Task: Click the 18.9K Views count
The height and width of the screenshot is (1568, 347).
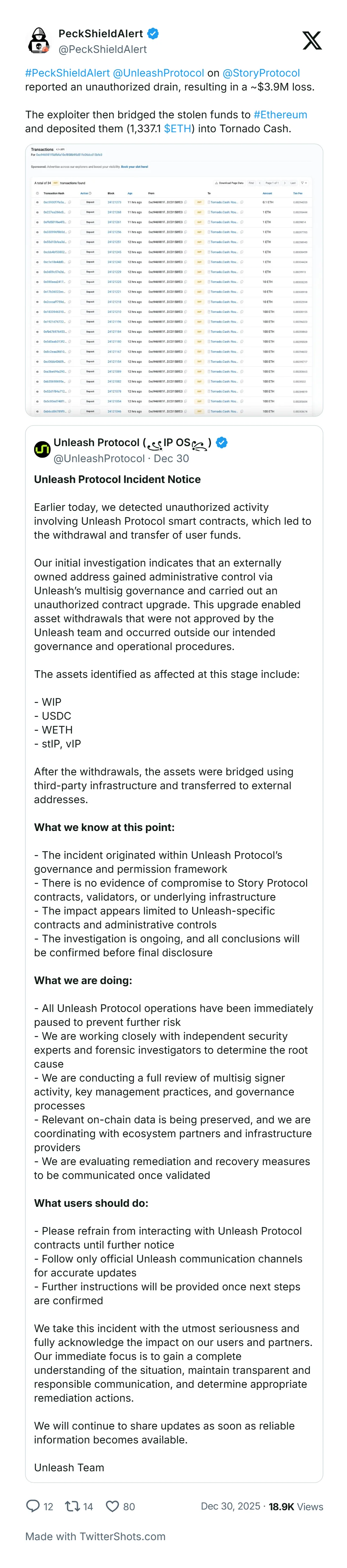Action: [296, 1505]
